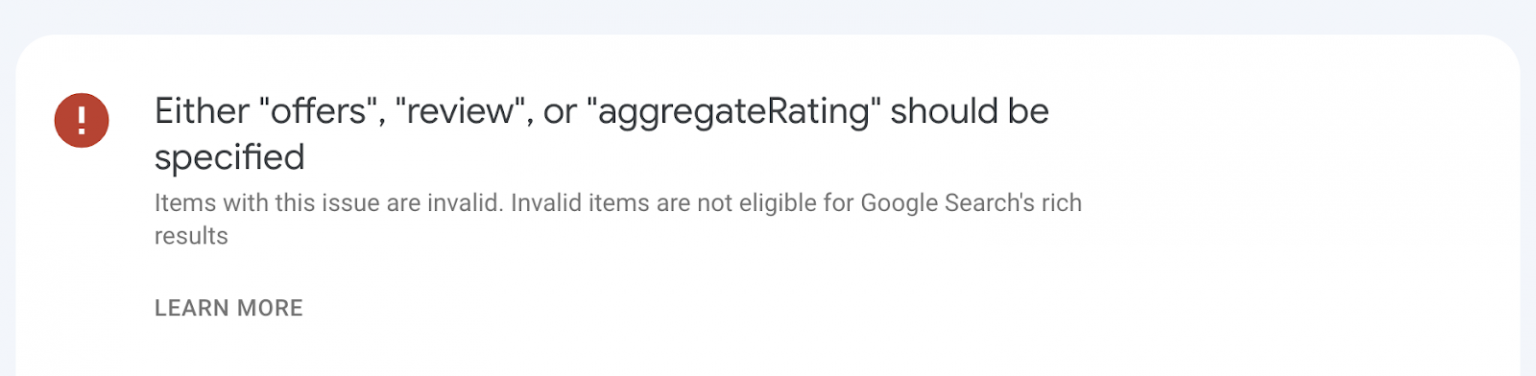Viewport: 1536px width, 376px height.
Task: Click the word "Either" starting the heading
Action: tap(200, 112)
